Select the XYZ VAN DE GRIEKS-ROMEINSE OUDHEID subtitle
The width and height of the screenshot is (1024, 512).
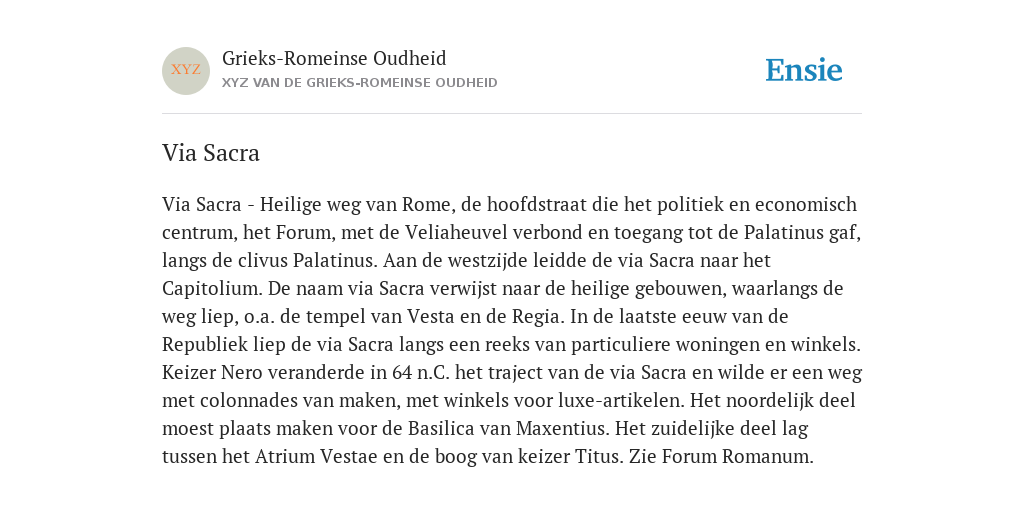pyautogui.click(x=360, y=83)
